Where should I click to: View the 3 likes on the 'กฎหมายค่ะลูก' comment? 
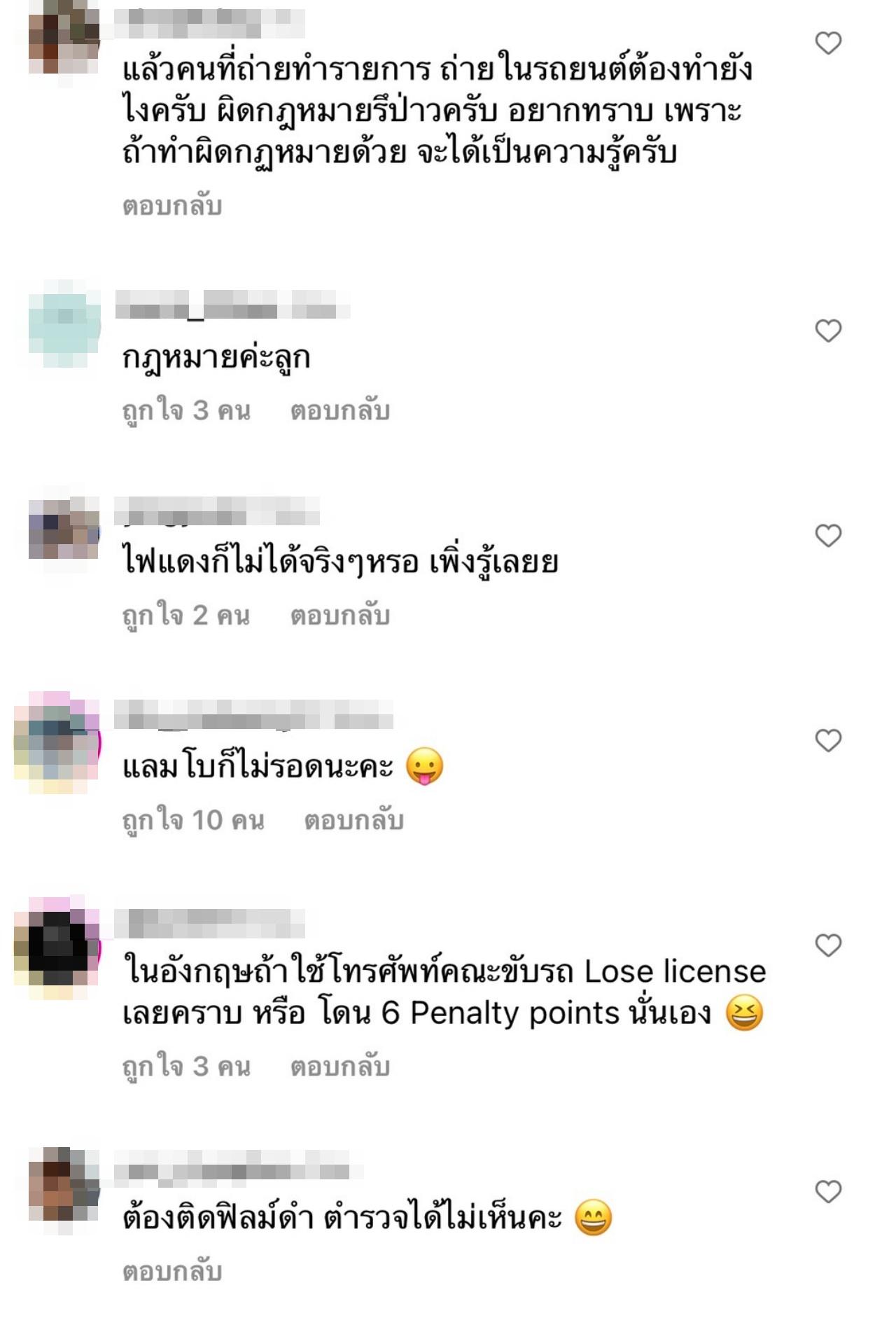(x=186, y=411)
